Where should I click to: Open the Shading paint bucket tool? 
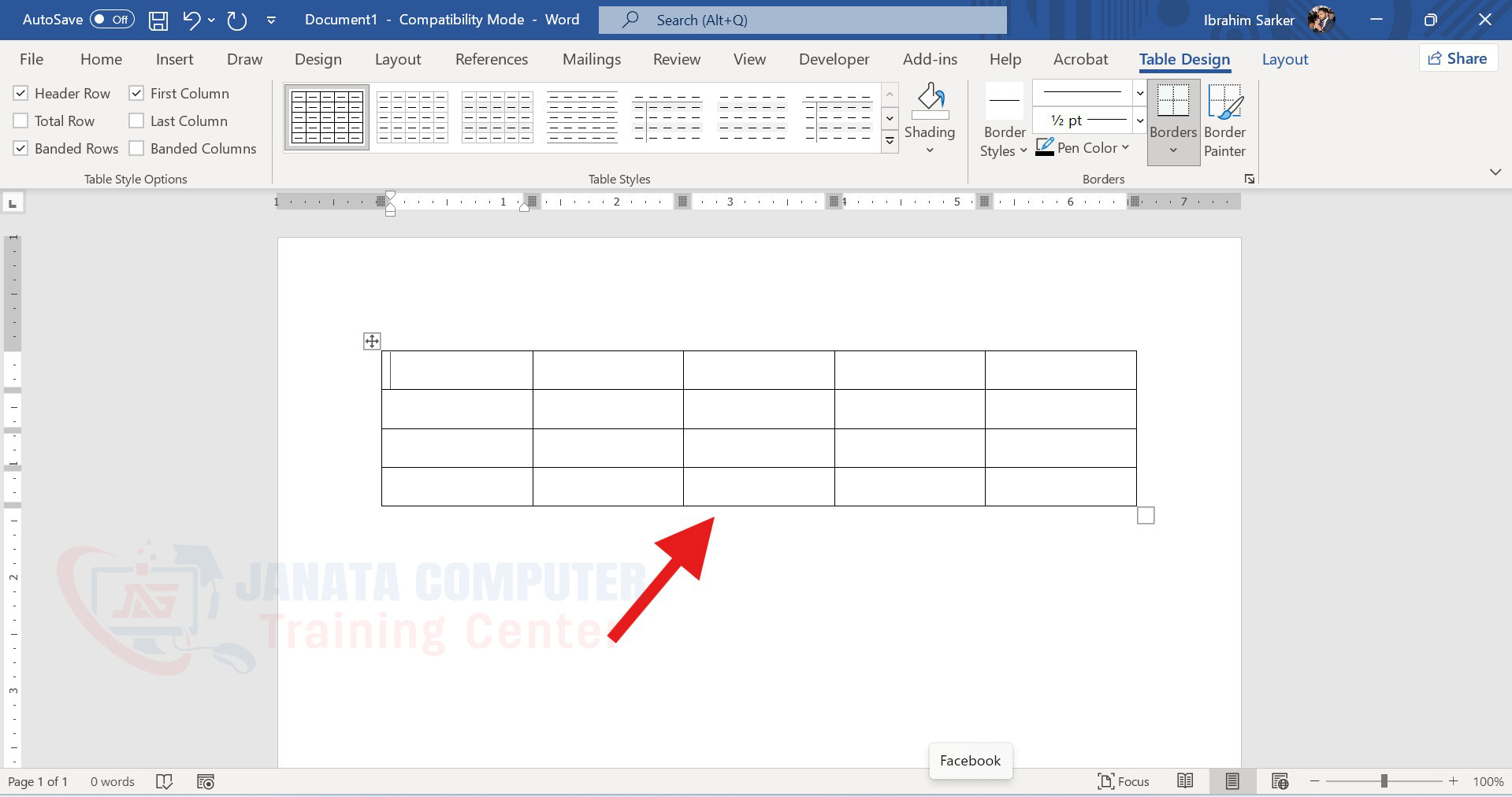tap(930, 102)
